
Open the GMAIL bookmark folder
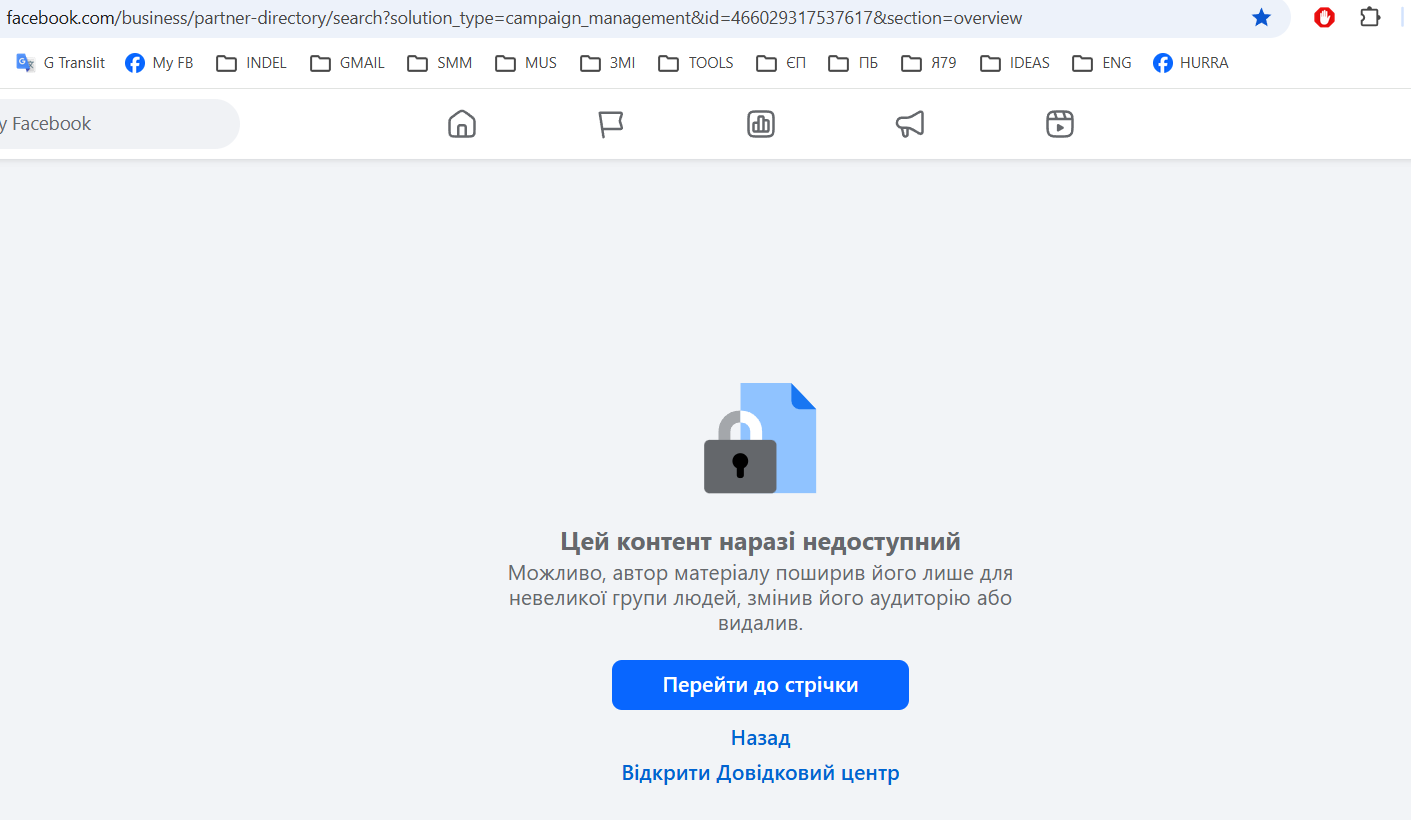347,63
